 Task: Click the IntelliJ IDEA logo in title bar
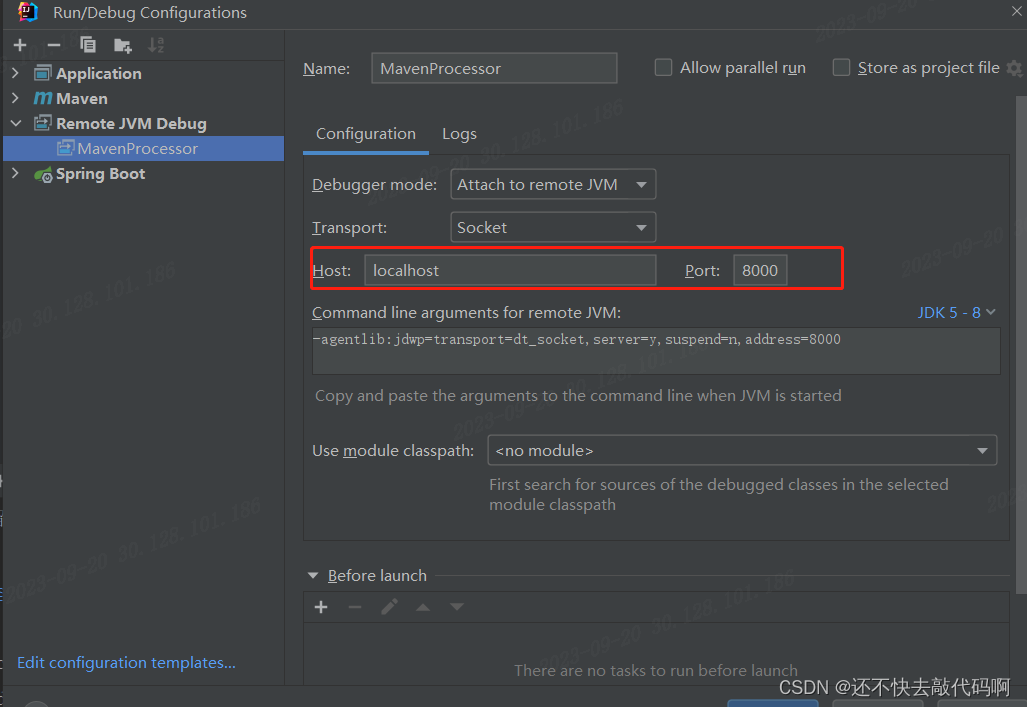(28, 12)
